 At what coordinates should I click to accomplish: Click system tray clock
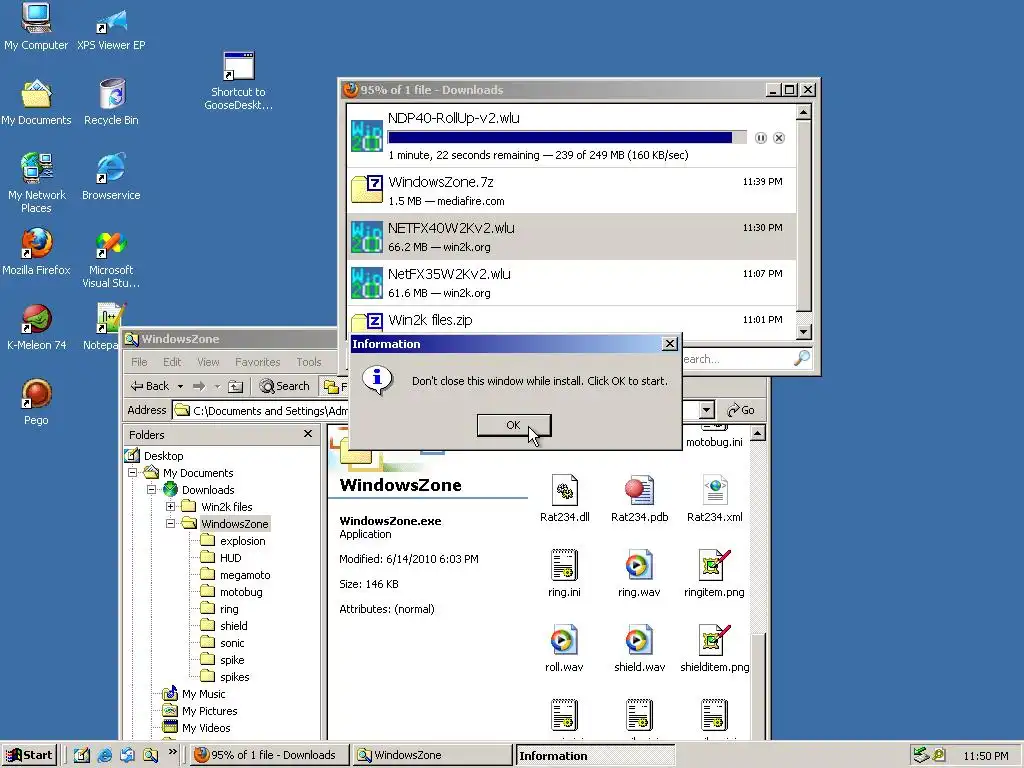(986, 756)
